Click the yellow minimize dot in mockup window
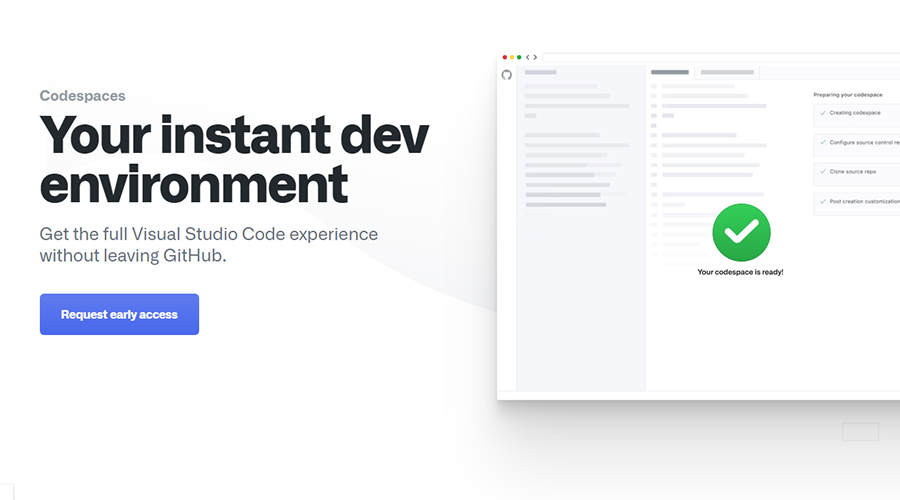Screen dimensions: 900x500 coord(512,57)
